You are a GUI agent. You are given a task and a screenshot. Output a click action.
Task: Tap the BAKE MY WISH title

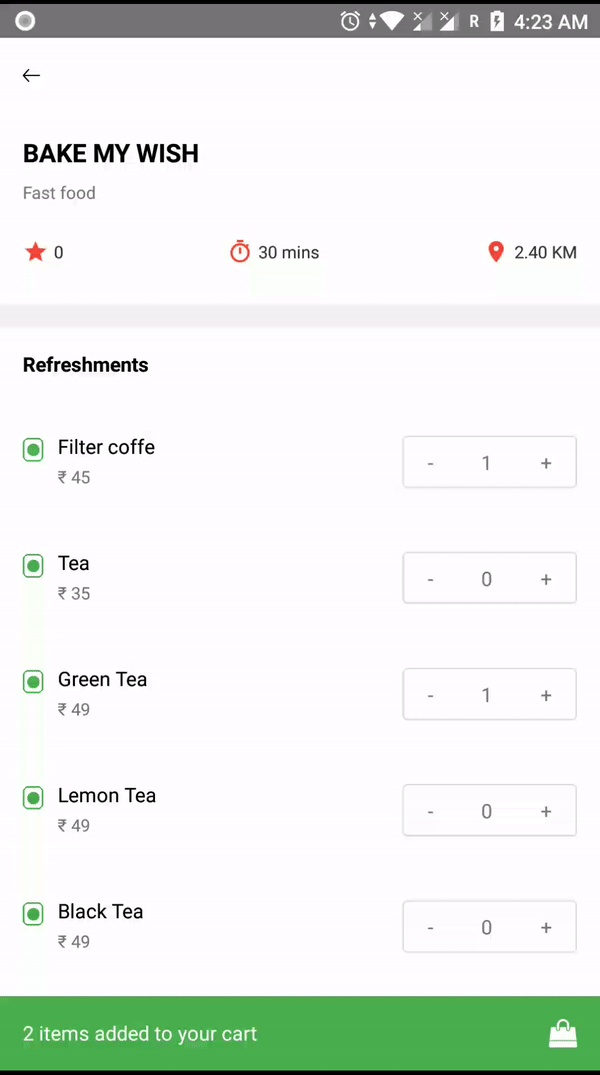coord(110,153)
